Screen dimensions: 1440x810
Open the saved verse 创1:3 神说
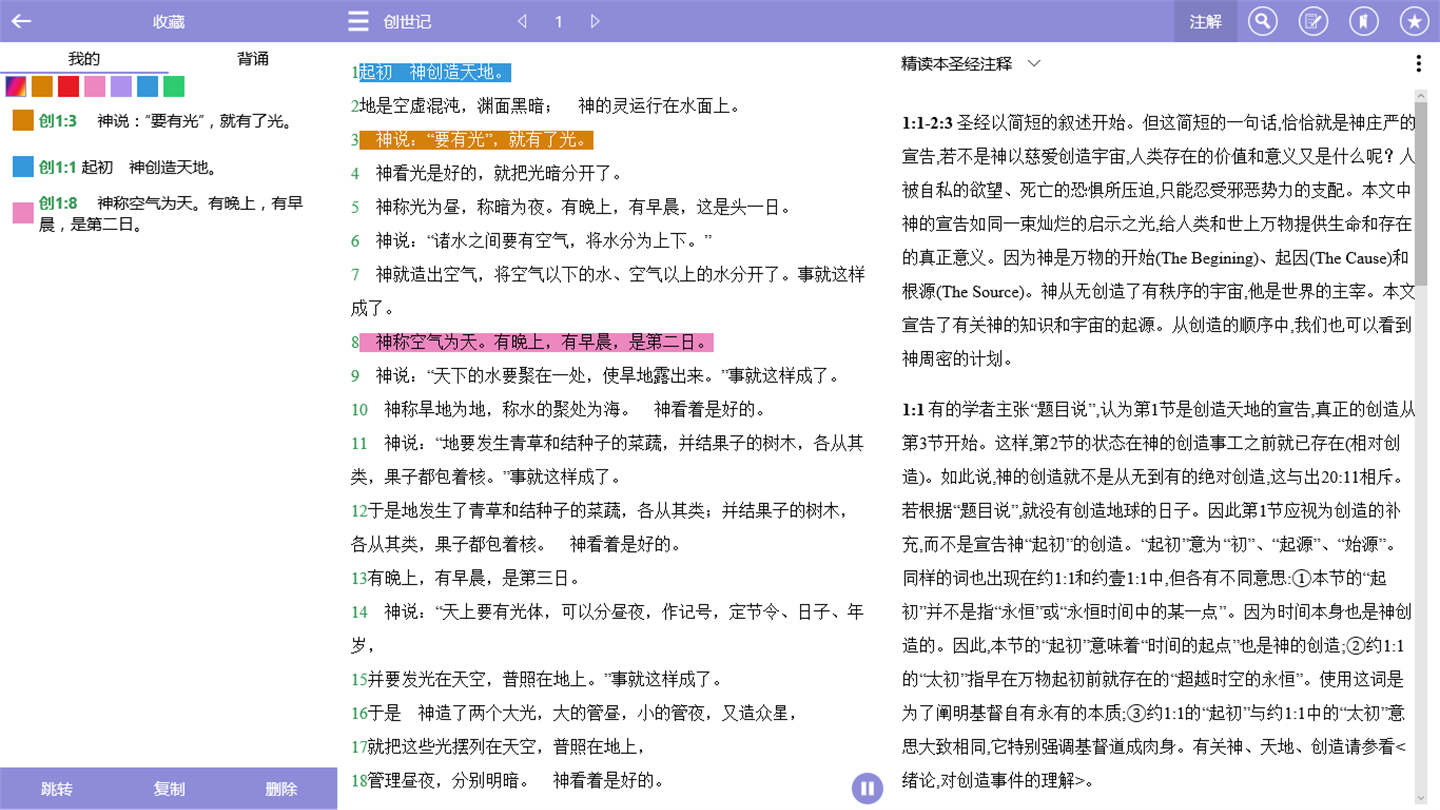[x=166, y=121]
